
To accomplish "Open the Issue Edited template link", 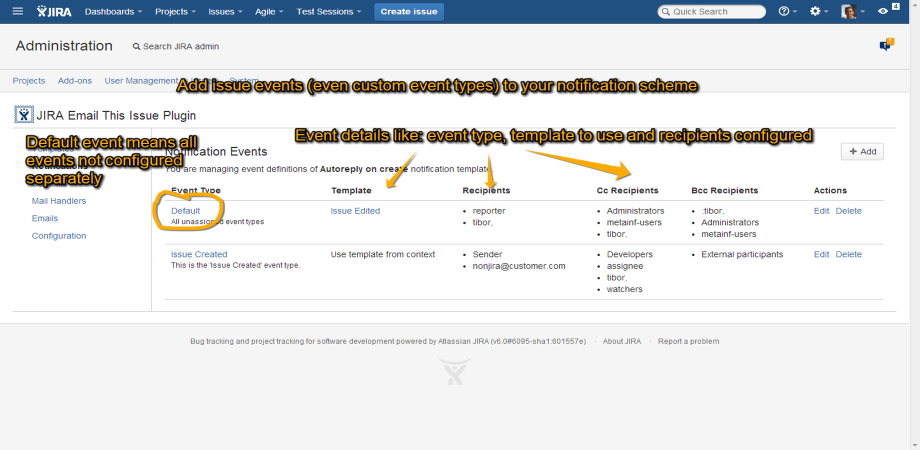I will pos(355,211).
